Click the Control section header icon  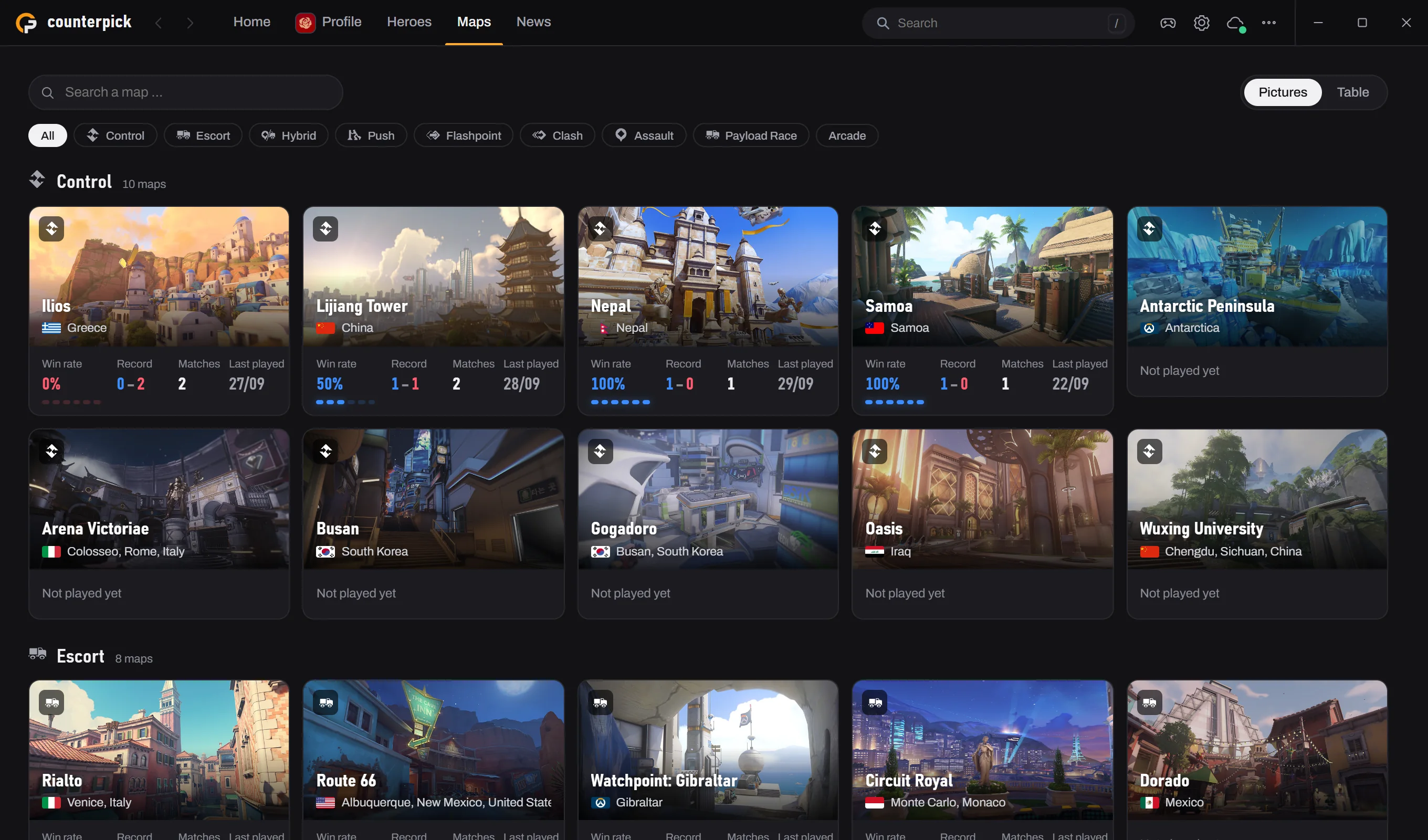pos(37,180)
